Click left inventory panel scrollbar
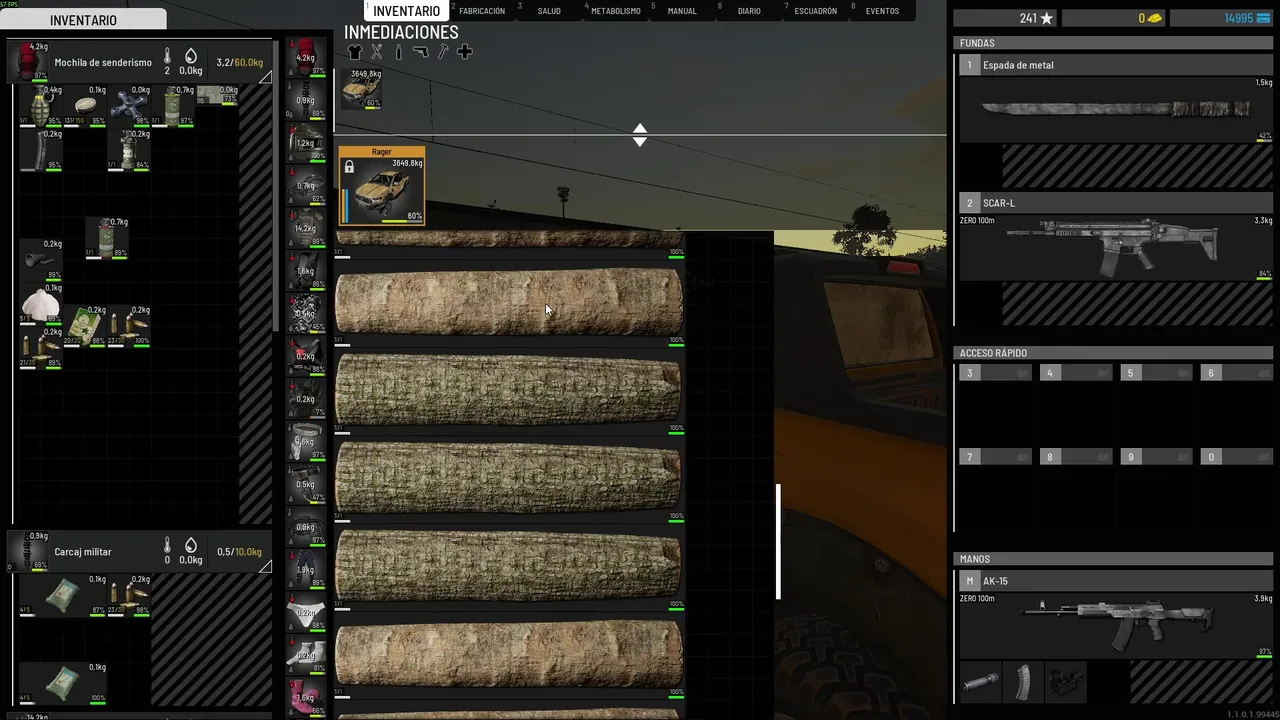 coord(276,186)
